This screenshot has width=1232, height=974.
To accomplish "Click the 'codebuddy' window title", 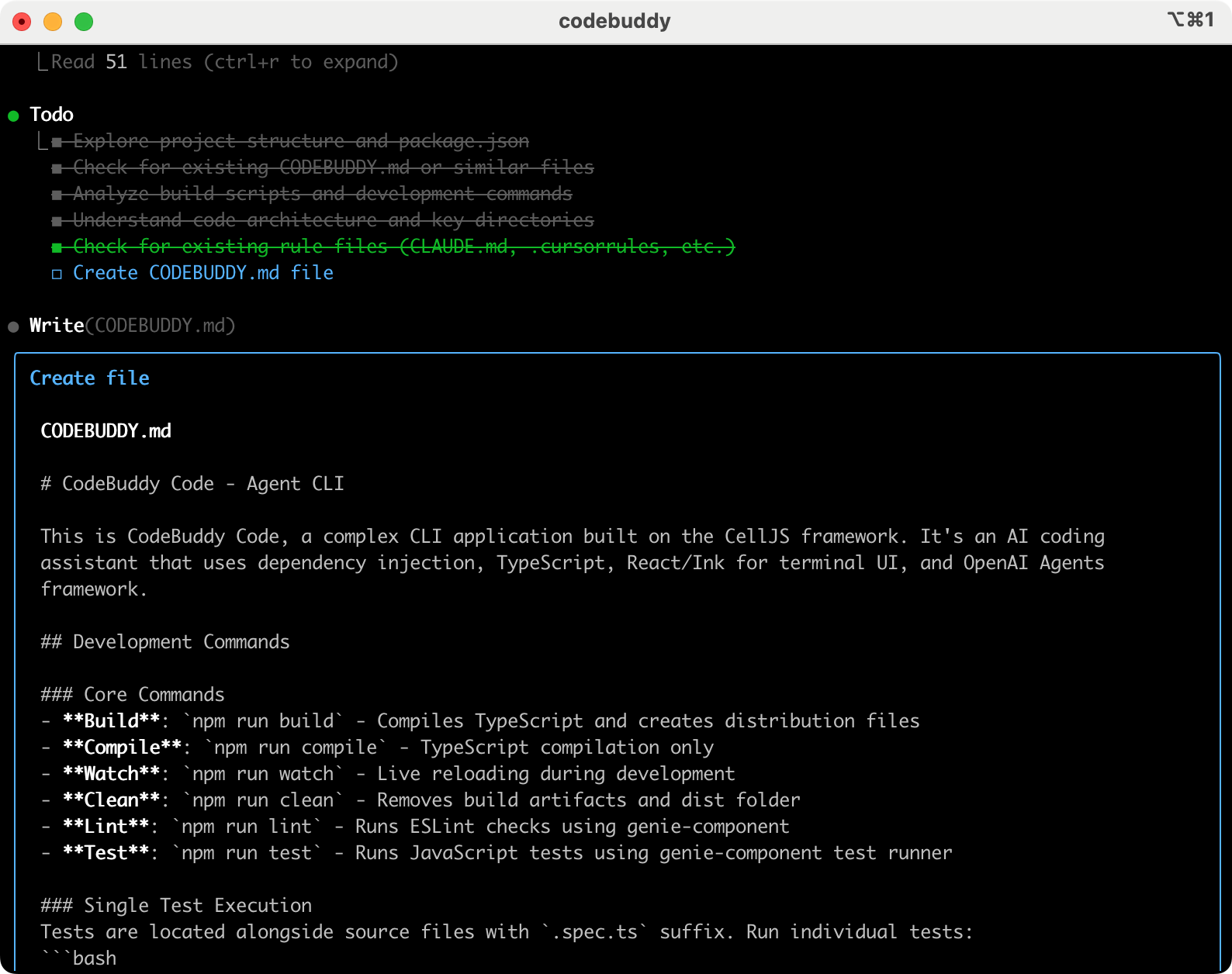I will [614, 21].
